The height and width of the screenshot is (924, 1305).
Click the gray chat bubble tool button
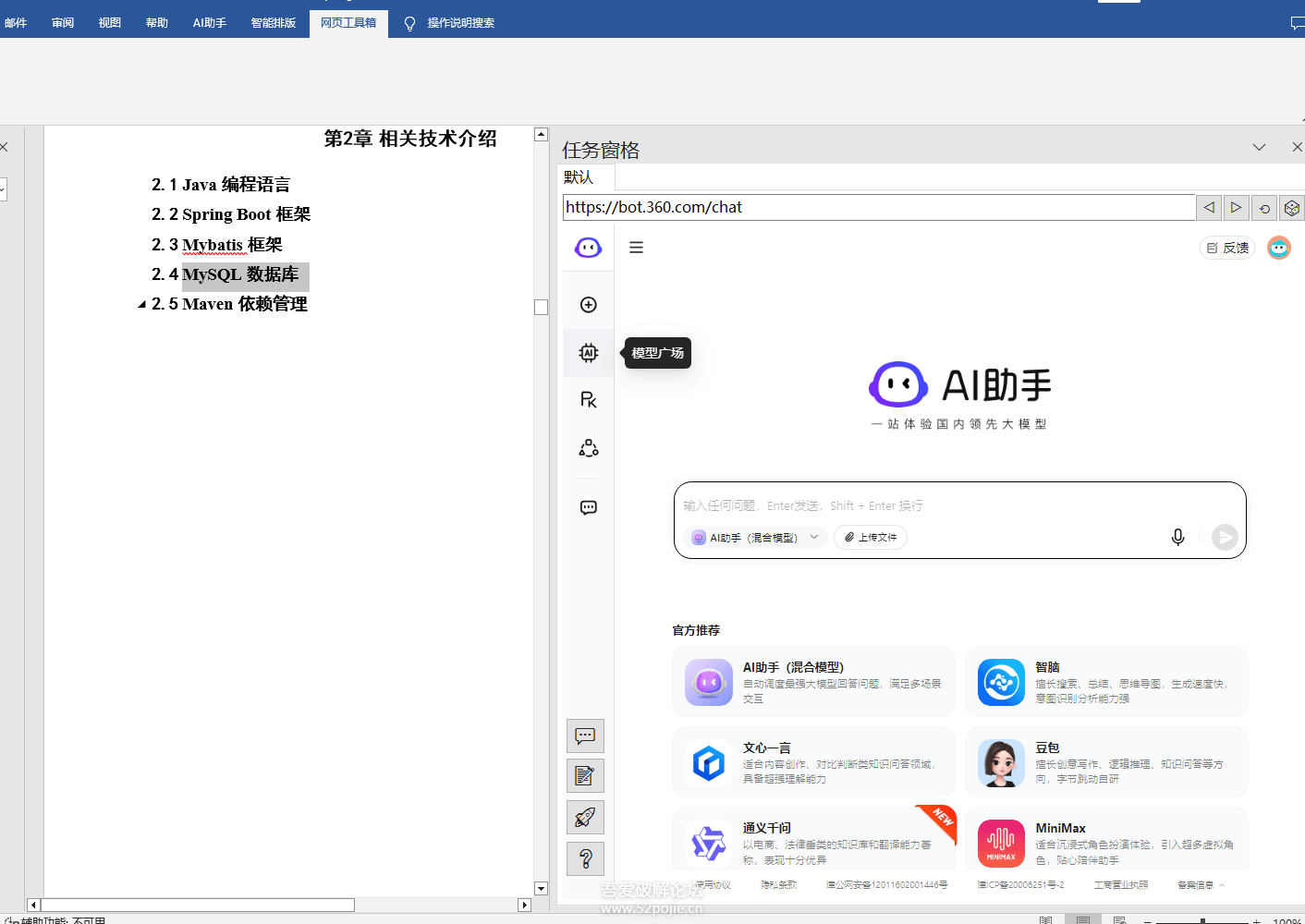coord(585,736)
